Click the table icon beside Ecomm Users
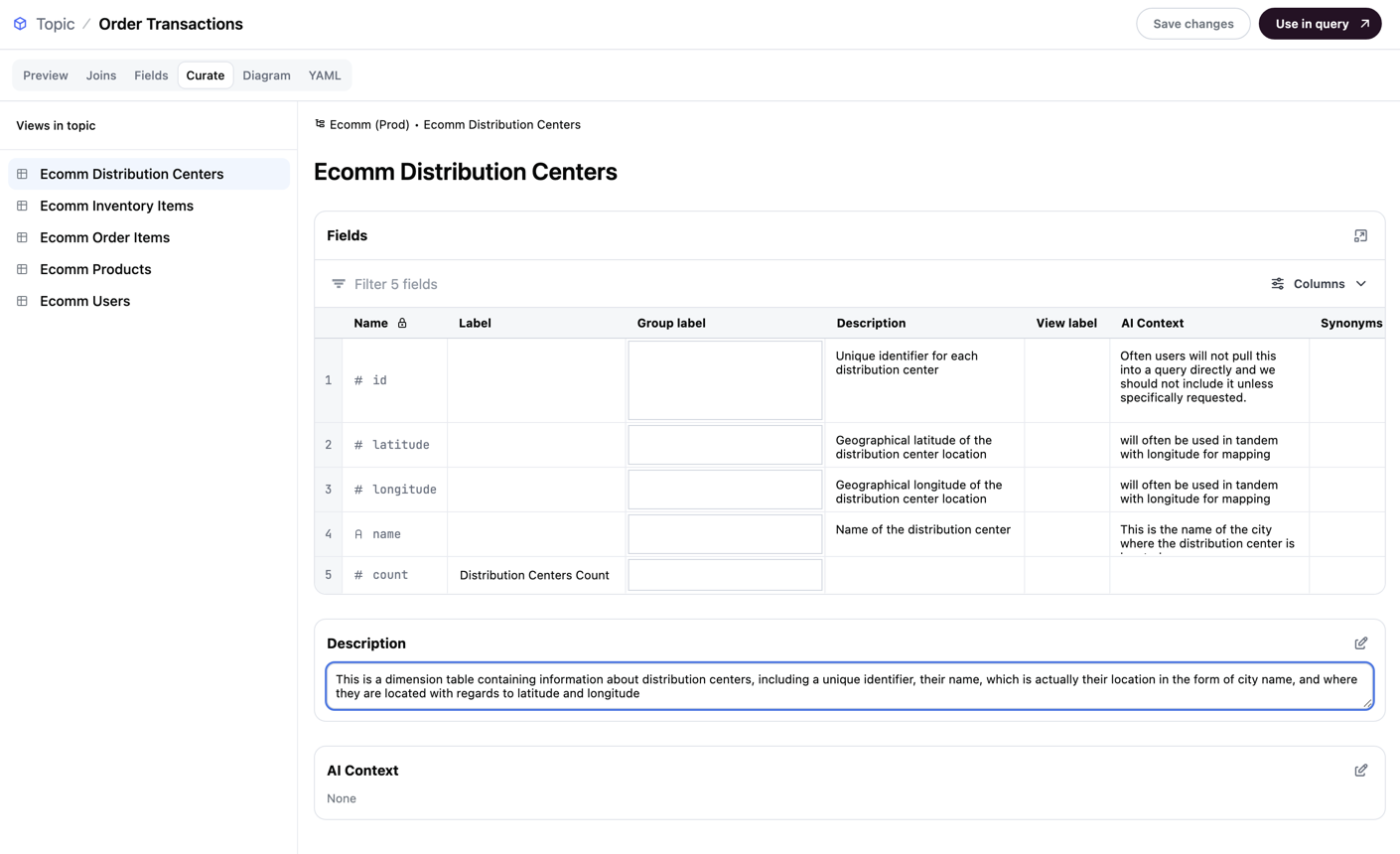Image resolution: width=1400 pixels, height=854 pixels. pos(22,301)
